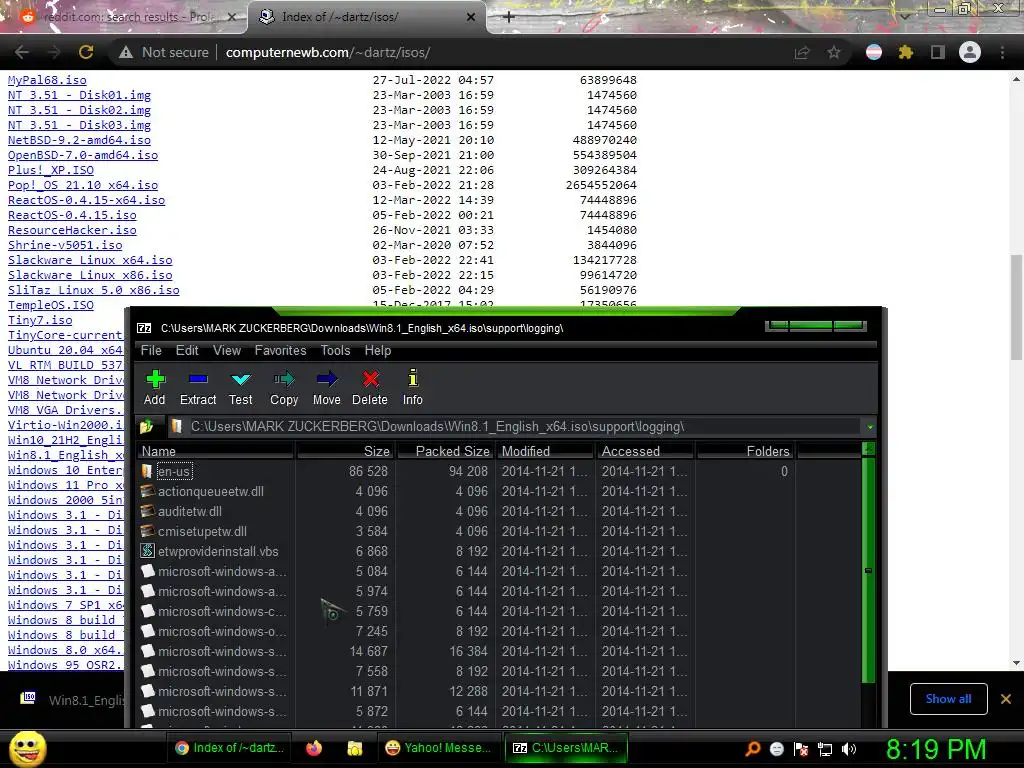Click the Add button in 7-Zip toolbar
This screenshot has width=1024, height=768.
pyautogui.click(x=155, y=388)
